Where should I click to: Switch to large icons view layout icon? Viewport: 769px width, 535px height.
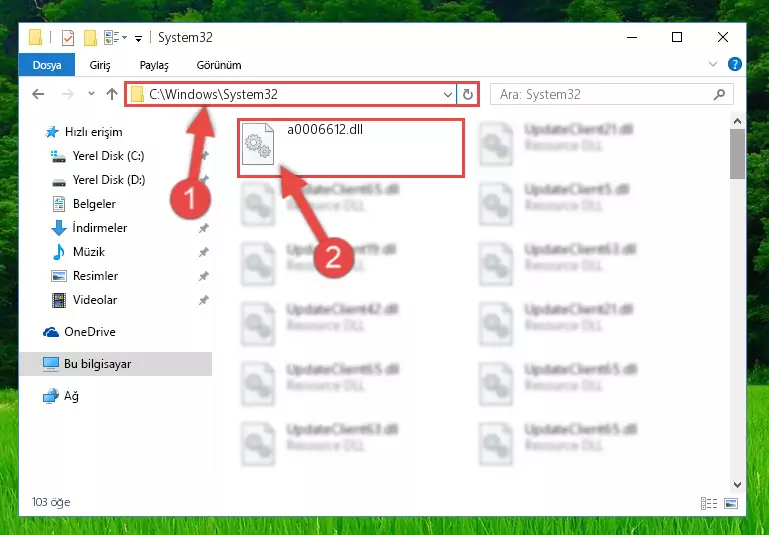click(x=731, y=503)
